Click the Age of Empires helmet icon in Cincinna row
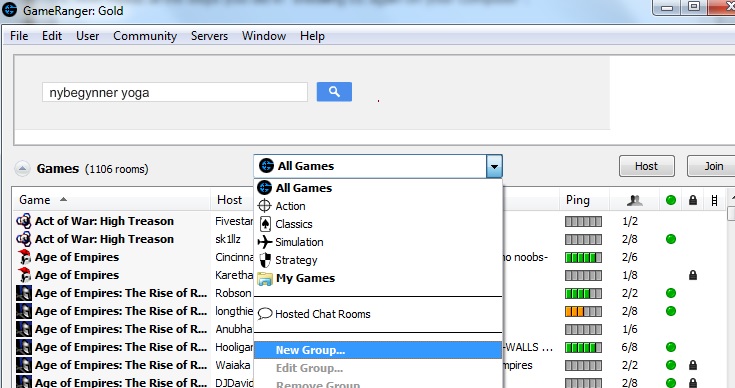 click(24, 257)
